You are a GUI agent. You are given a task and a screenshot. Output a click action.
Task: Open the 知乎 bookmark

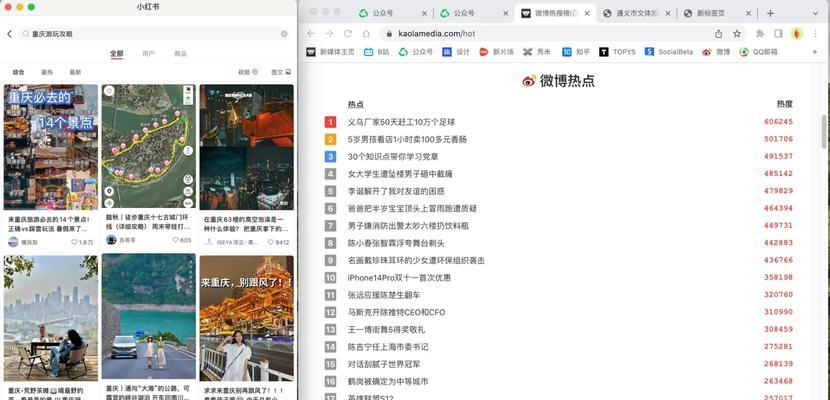point(576,52)
